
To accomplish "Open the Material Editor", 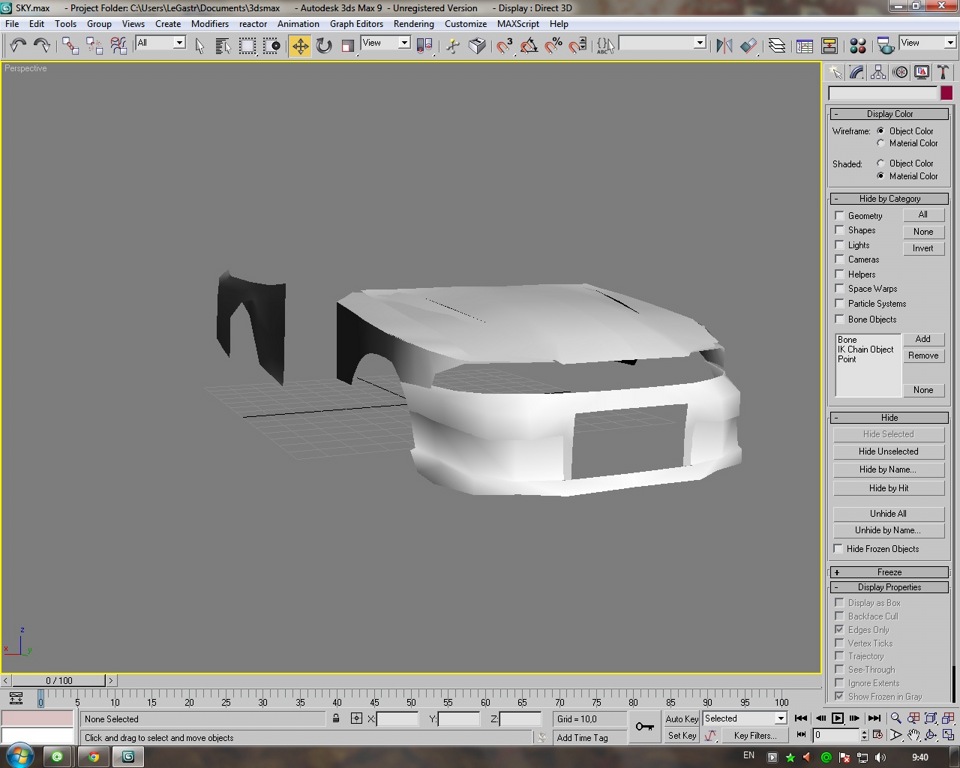I will click(x=857, y=45).
